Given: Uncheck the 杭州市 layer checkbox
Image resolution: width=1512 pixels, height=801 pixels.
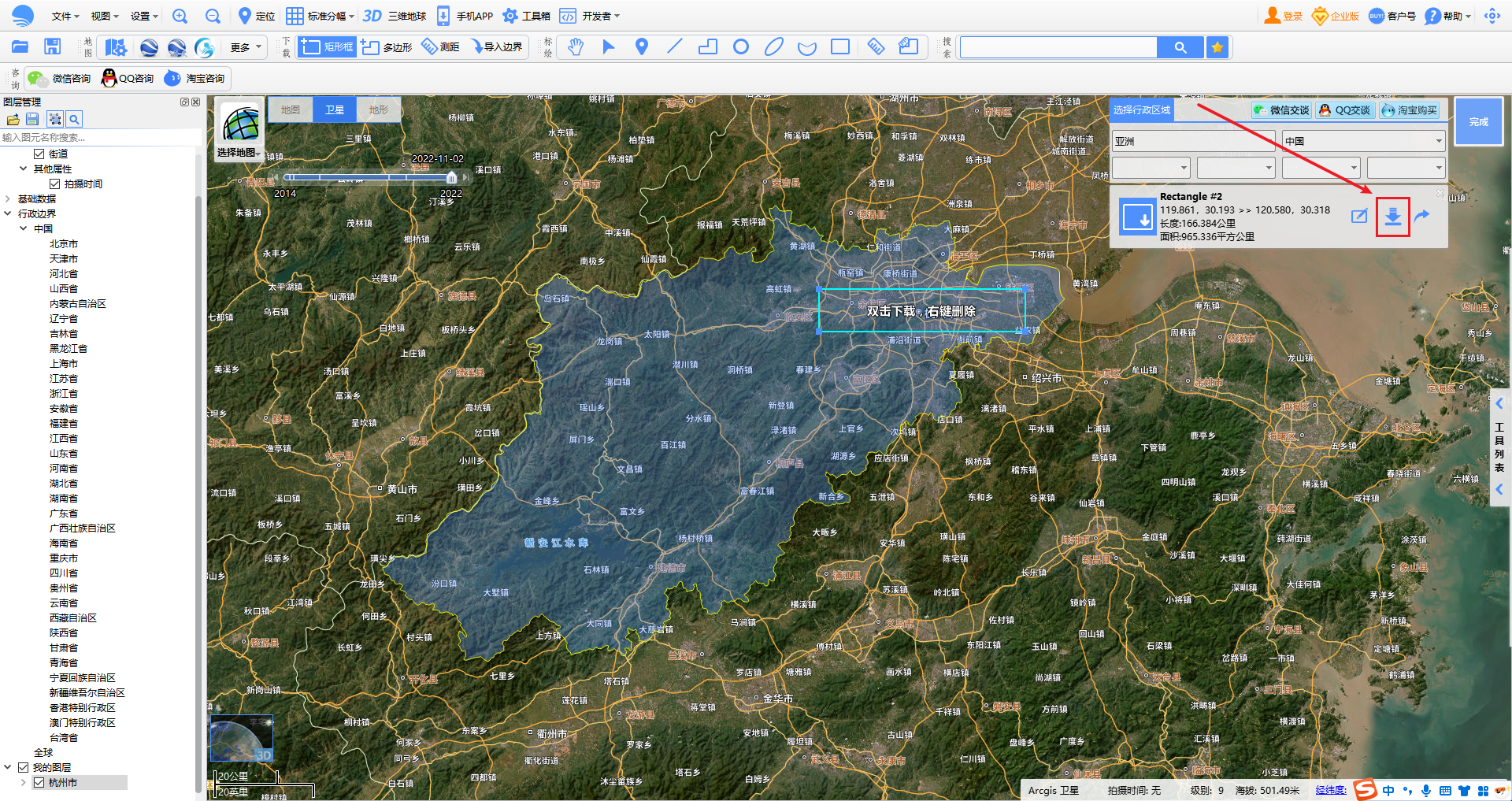Looking at the screenshot, I should (39, 783).
